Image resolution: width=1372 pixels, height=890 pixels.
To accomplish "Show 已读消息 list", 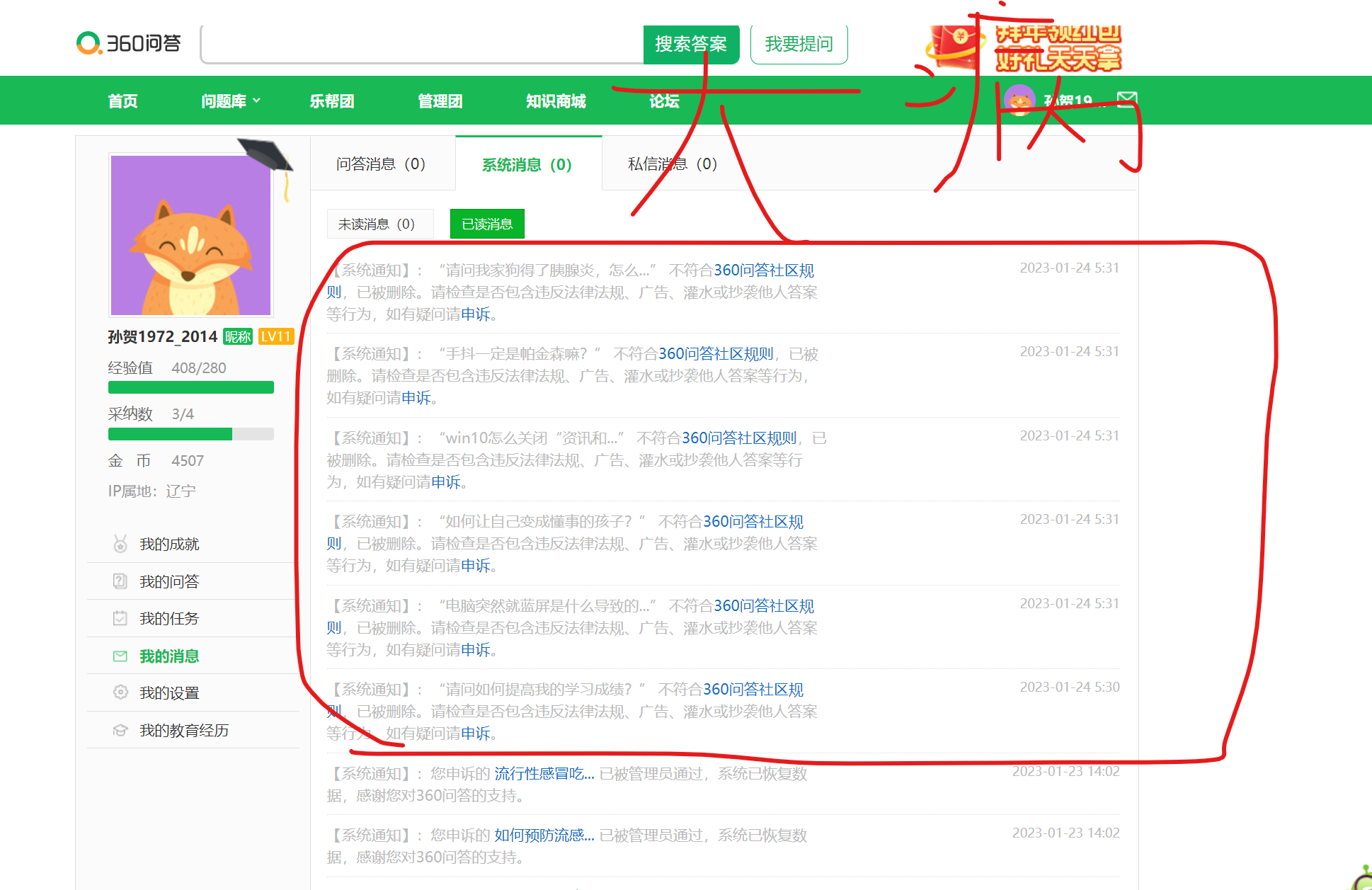I will click(487, 224).
